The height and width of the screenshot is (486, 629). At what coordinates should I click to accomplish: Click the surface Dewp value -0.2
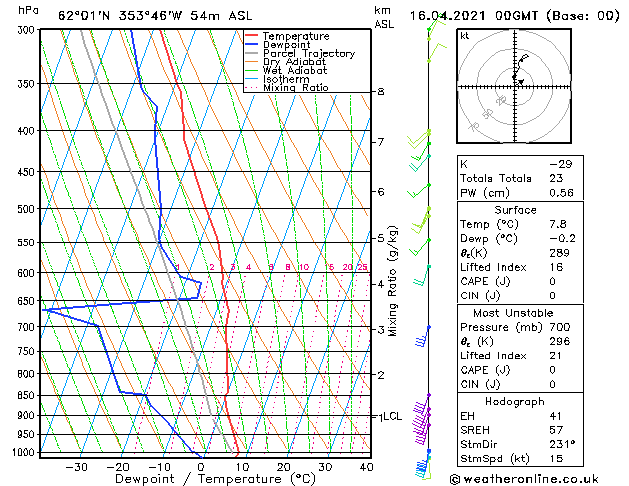(x=562, y=238)
